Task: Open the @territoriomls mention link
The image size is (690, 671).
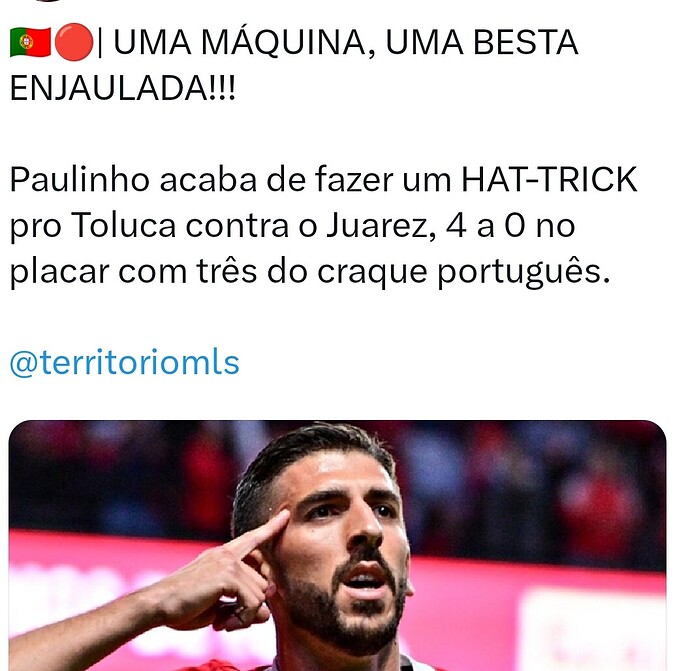Action: [125, 363]
